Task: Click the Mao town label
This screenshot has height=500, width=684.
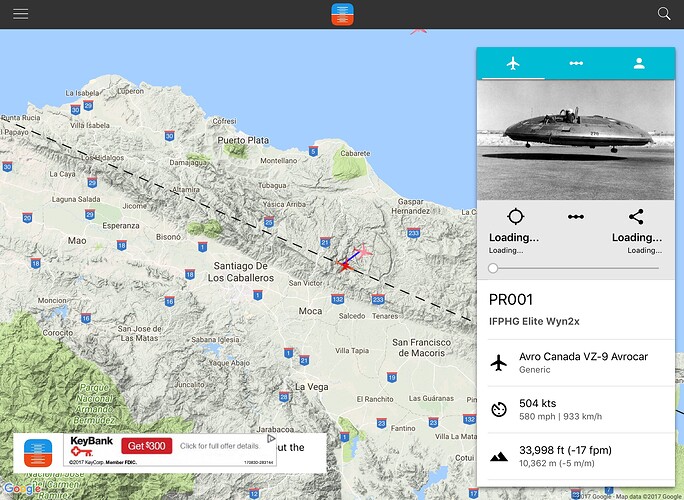Action: pos(77,241)
